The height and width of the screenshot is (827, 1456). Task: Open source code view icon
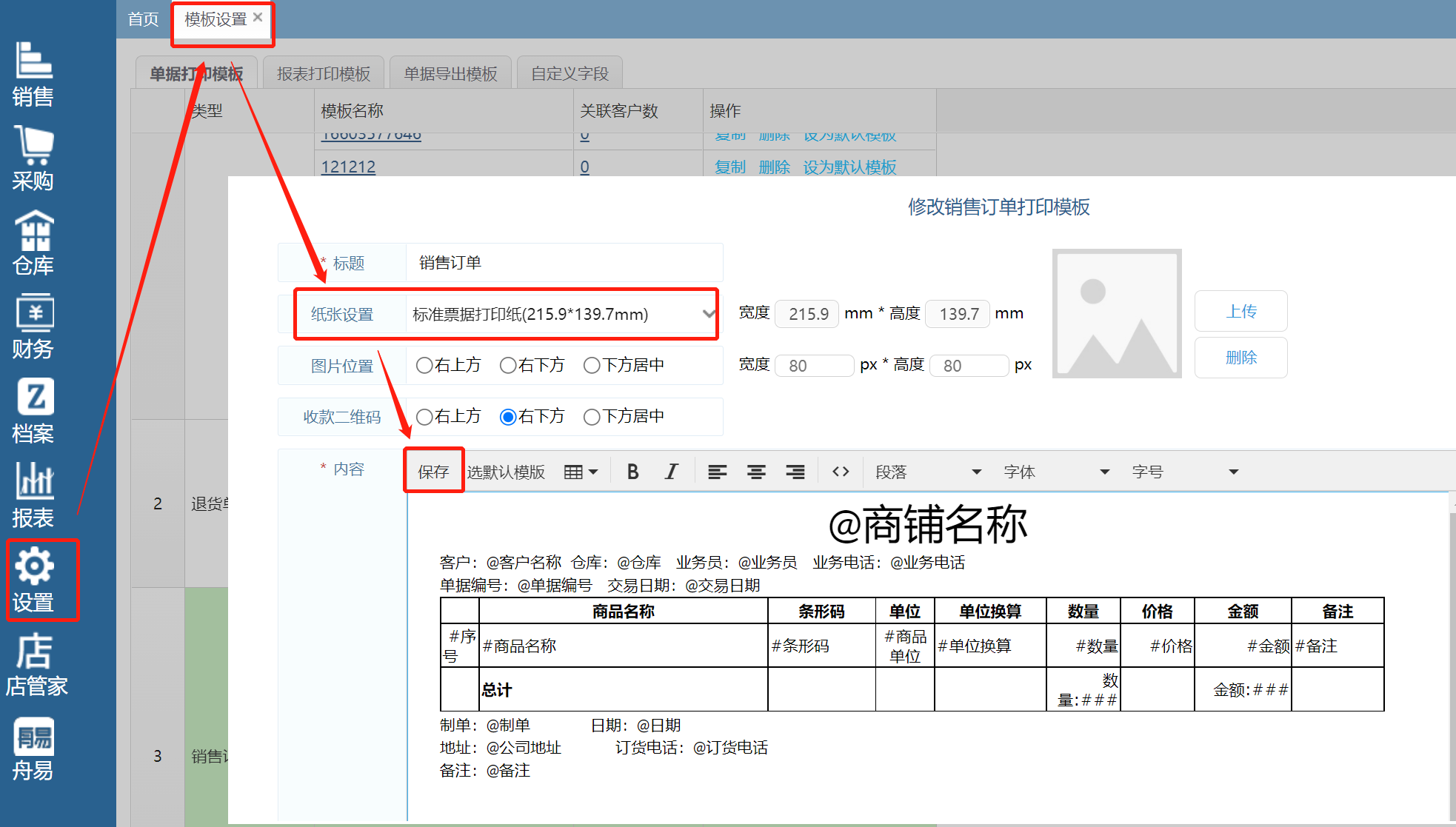pos(841,472)
